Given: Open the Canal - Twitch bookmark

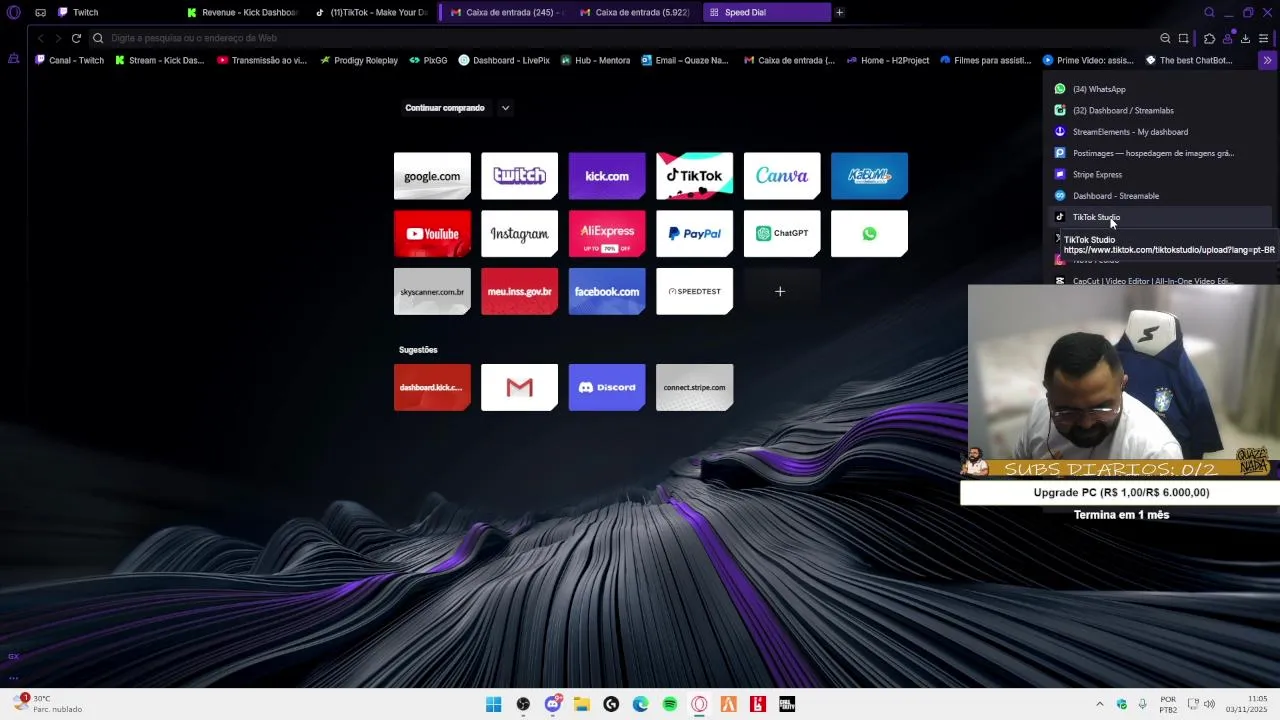Looking at the screenshot, I should (x=69, y=60).
